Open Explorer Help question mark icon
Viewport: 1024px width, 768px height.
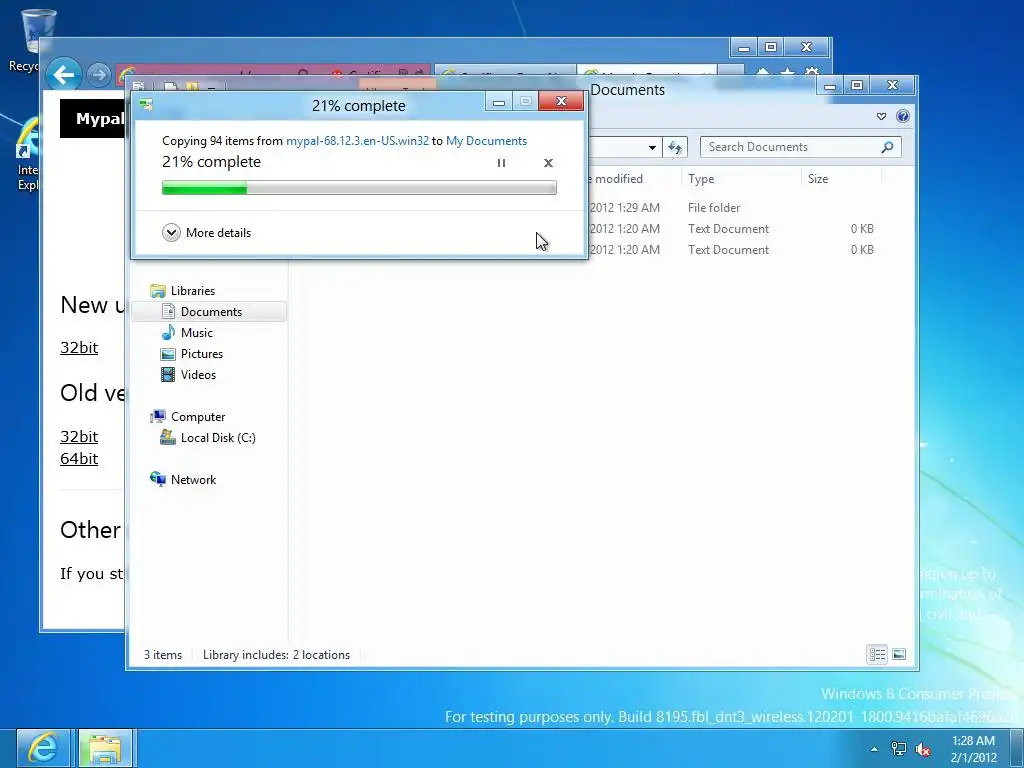point(903,116)
